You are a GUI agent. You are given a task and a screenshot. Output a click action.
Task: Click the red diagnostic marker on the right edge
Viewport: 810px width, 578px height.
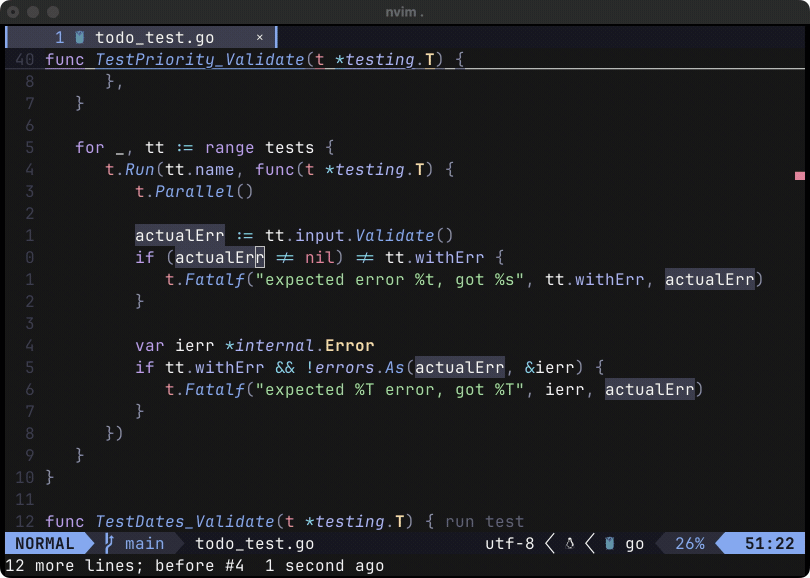click(799, 175)
